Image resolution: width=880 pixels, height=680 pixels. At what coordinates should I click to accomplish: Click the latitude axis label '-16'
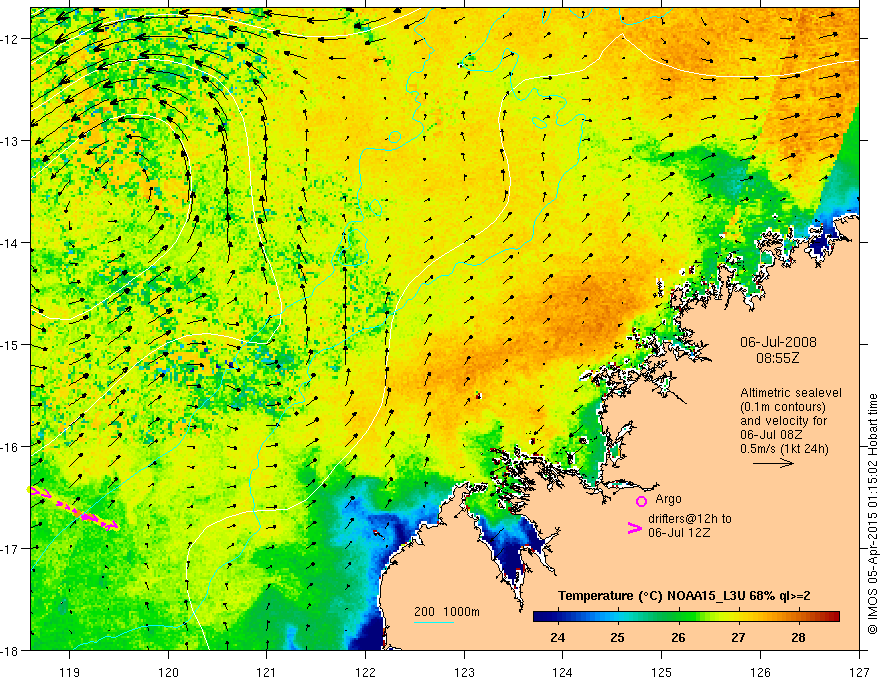coord(10,447)
